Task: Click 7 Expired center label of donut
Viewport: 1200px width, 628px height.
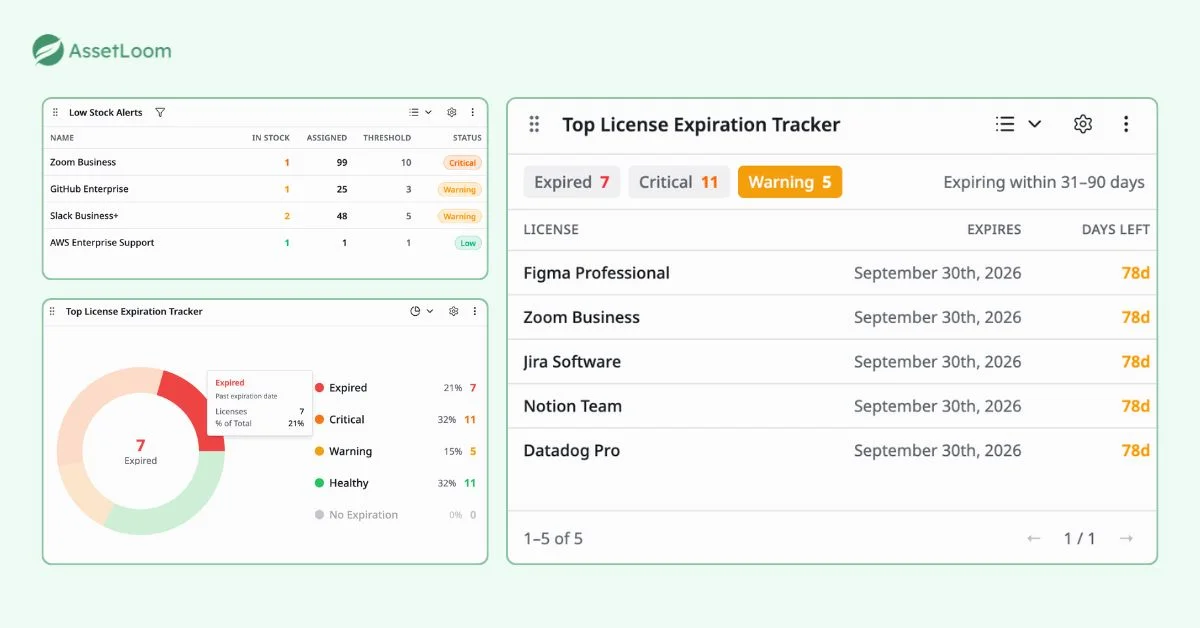Action: click(140, 452)
